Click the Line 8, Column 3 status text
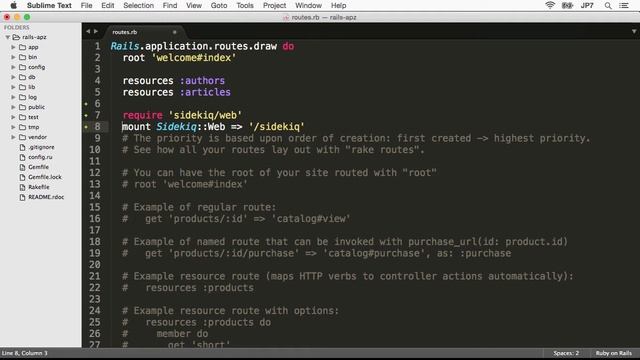 click(24, 353)
